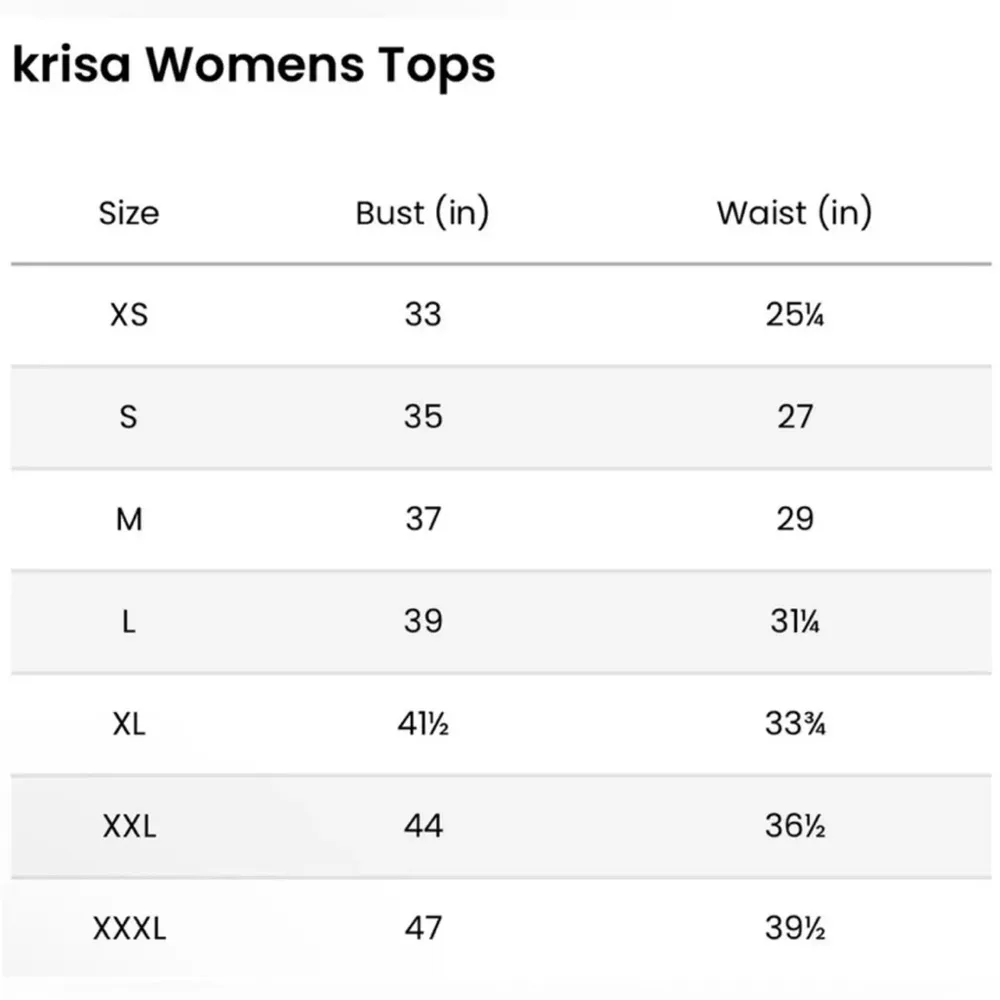Viewport: 1000px width, 1000px height.
Task: Click the Bust (in) column header
Action: (422, 213)
